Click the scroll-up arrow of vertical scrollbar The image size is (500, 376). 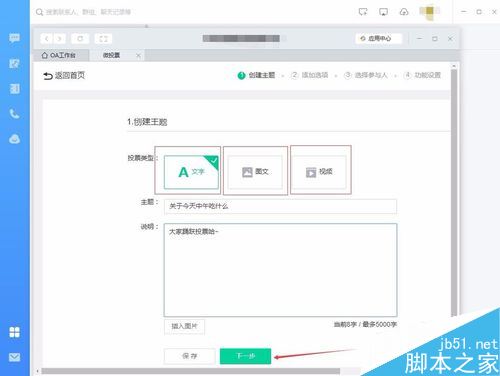point(454,66)
